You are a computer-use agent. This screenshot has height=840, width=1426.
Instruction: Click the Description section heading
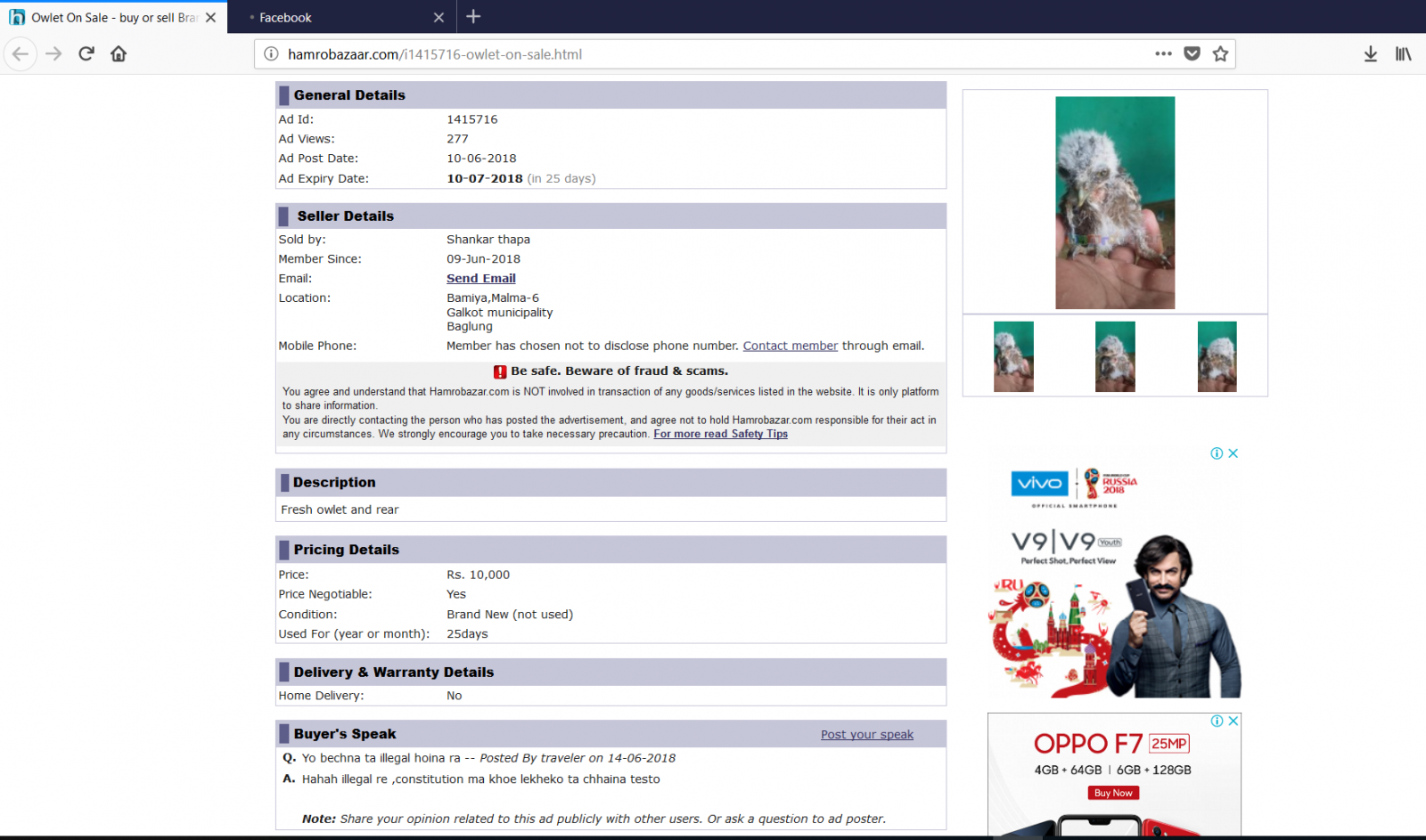pos(334,483)
